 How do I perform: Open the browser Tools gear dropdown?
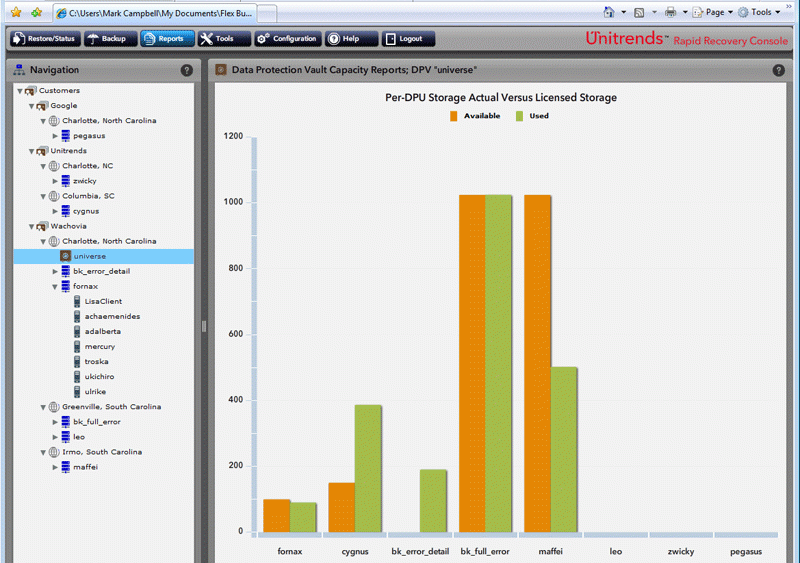pyautogui.click(x=759, y=12)
